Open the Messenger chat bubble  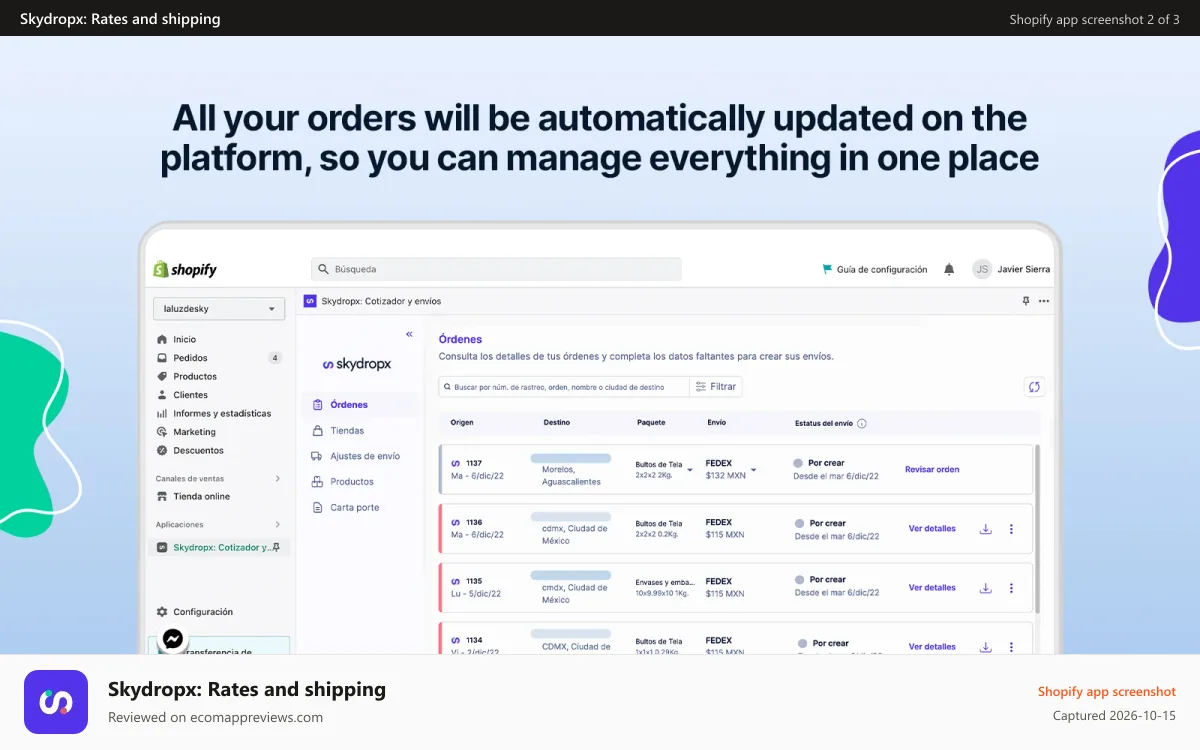[173, 638]
